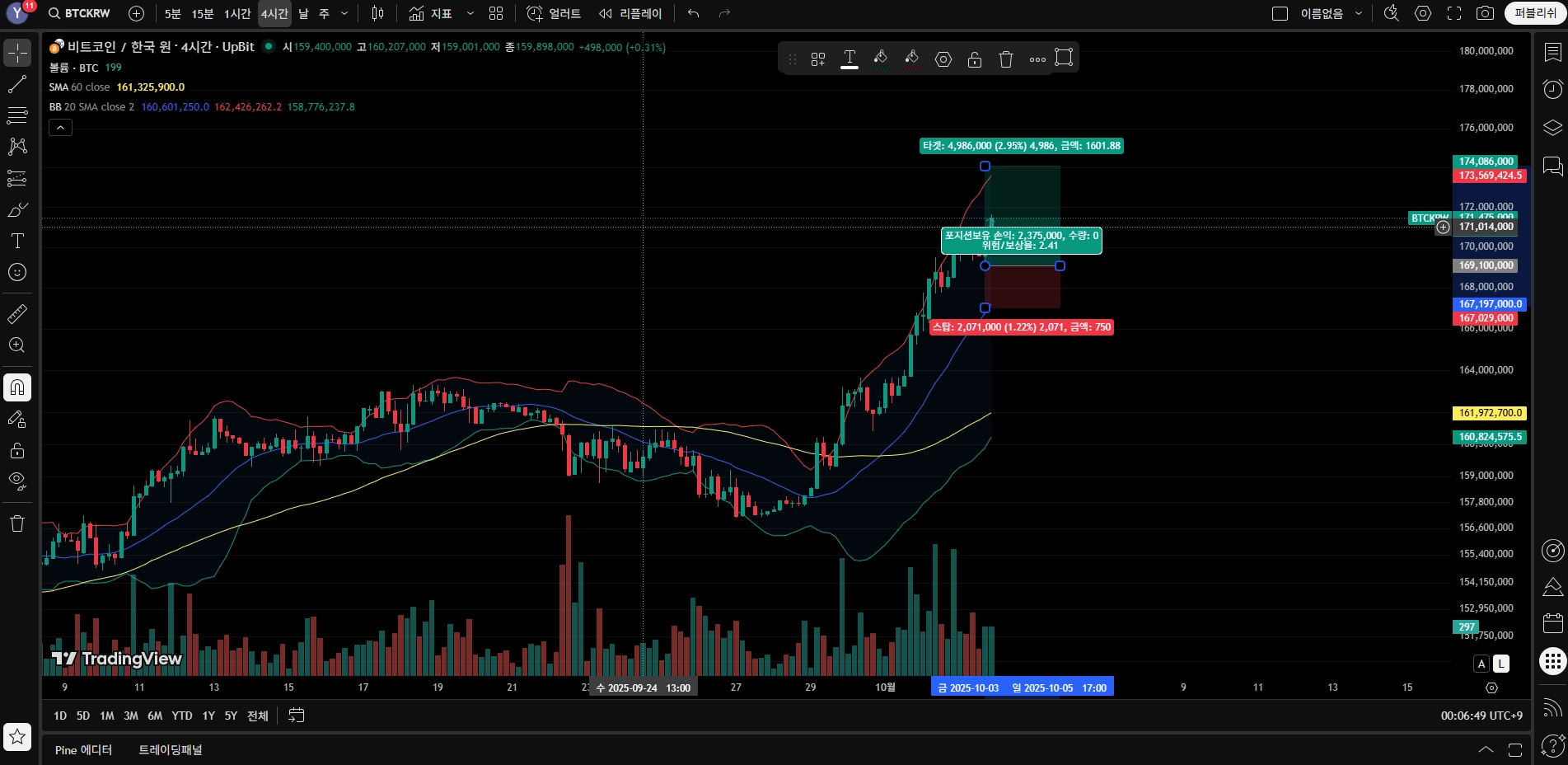
Task: Select the ruler measure tool
Action: tap(17, 313)
